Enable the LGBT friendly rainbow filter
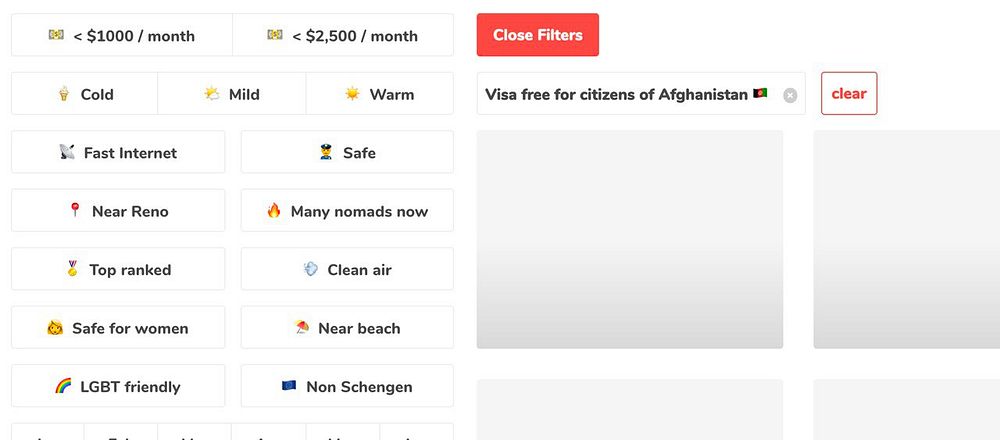Viewport: 1000px width, 440px height. click(118, 387)
